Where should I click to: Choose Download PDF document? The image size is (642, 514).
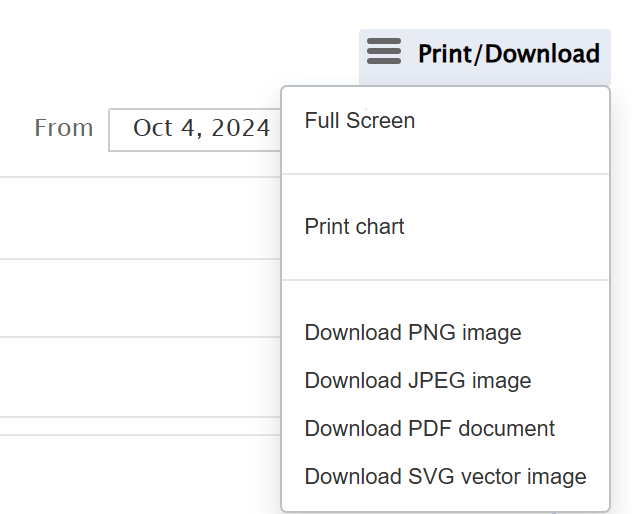tap(430, 429)
